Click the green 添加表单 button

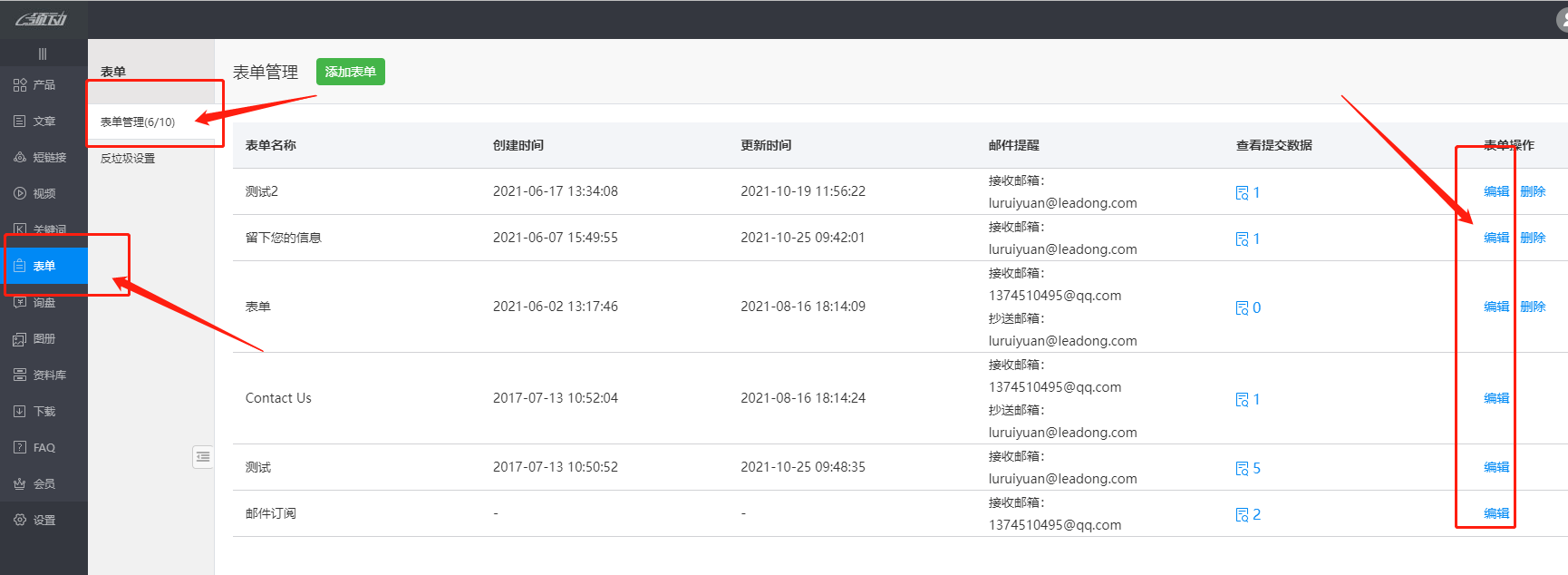click(350, 72)
